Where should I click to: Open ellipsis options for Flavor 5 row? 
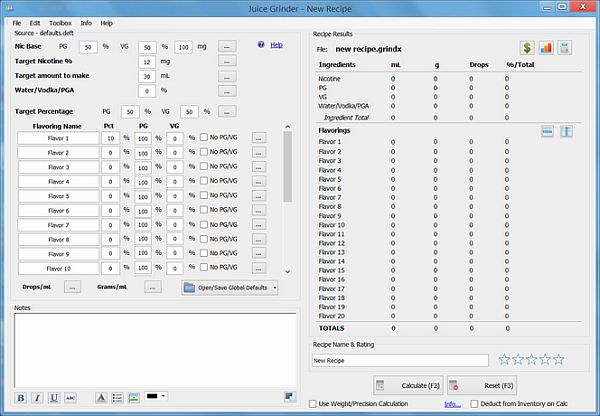(x=259, y=196)
